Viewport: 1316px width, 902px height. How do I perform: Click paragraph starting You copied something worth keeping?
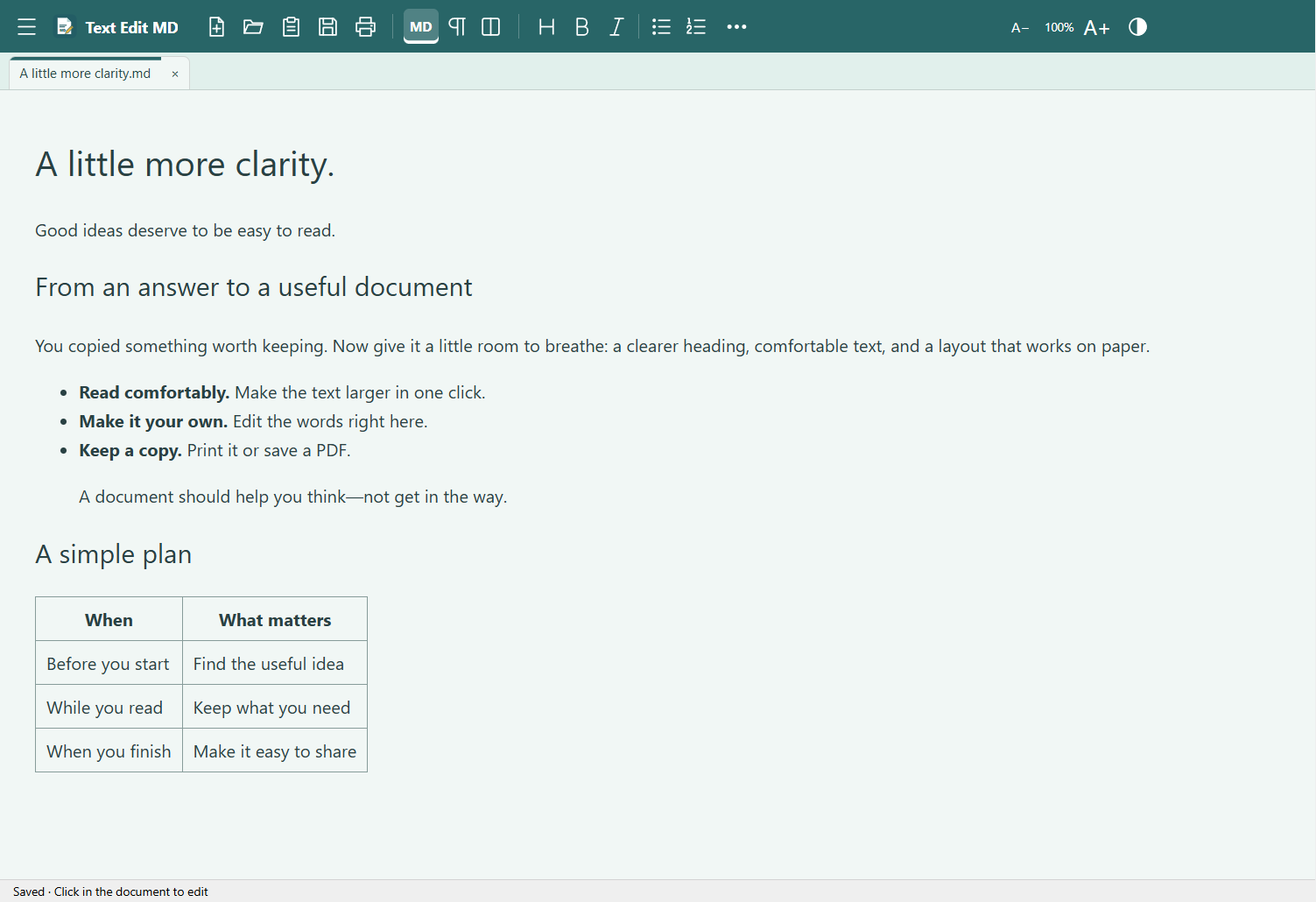point(592,346)
